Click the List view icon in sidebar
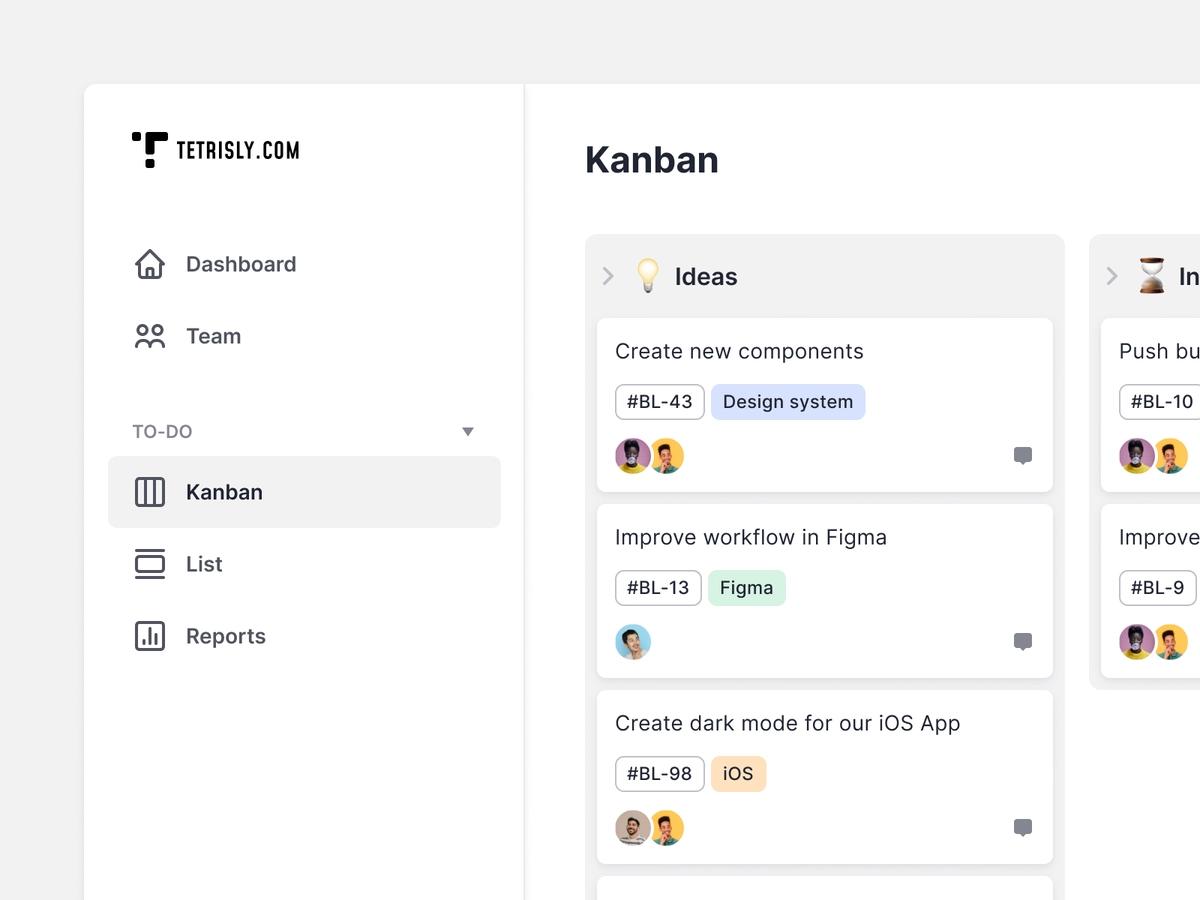Image resolution: width=1200 pixels, height=900 pixels. pos(150,564)
